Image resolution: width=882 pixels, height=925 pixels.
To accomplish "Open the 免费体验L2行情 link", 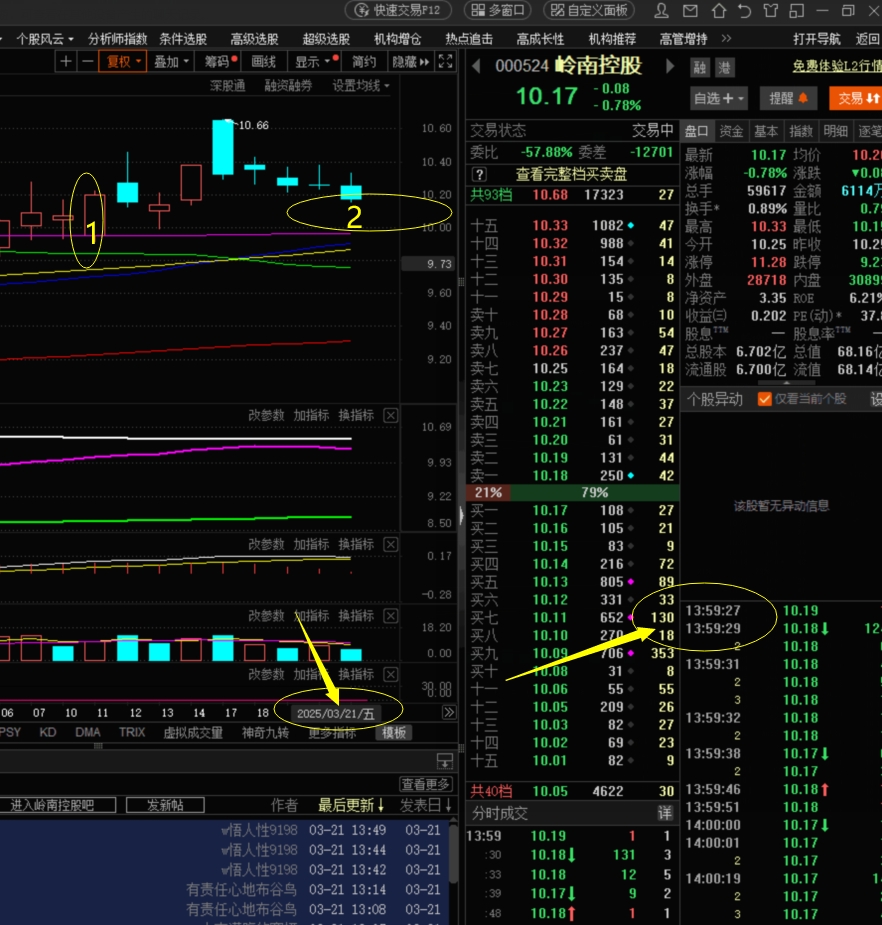I will (x=837, y=65).
